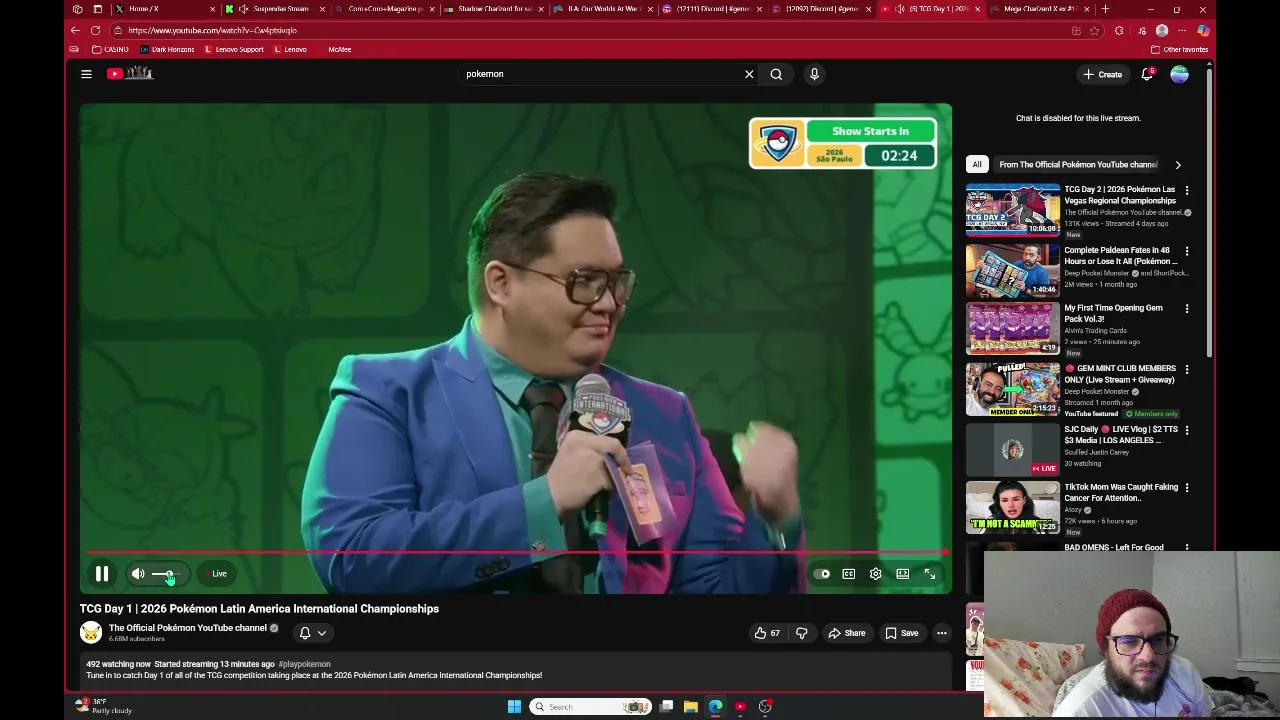The image size is (1280, 720).
Task: Open the YouTube account avatar menu
Action: [1180, 74]
